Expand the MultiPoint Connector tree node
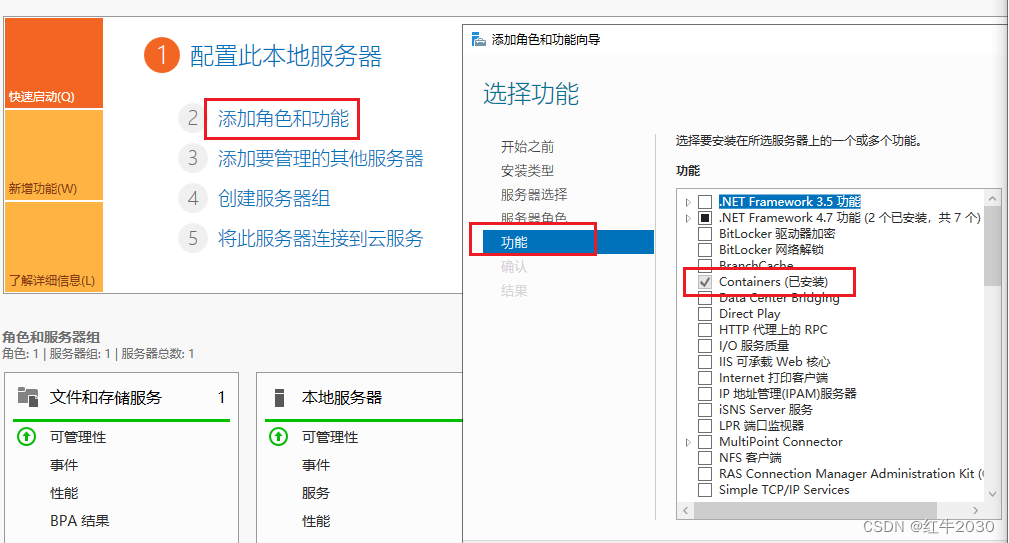 688,442
